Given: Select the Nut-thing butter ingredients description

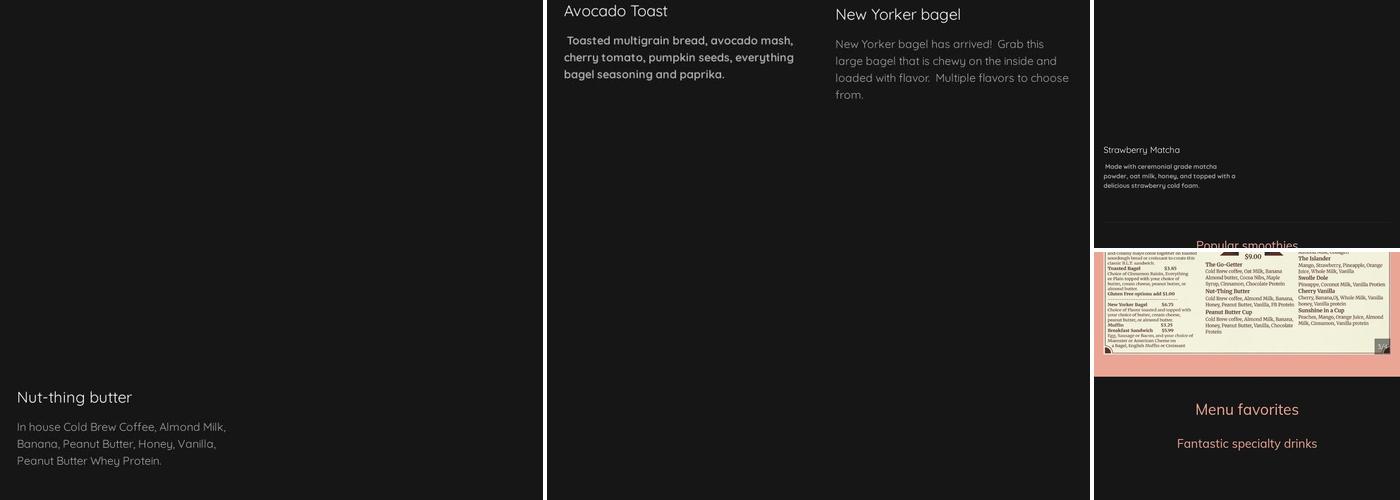Looking at the screenshot, I should (x=121, y=444).
